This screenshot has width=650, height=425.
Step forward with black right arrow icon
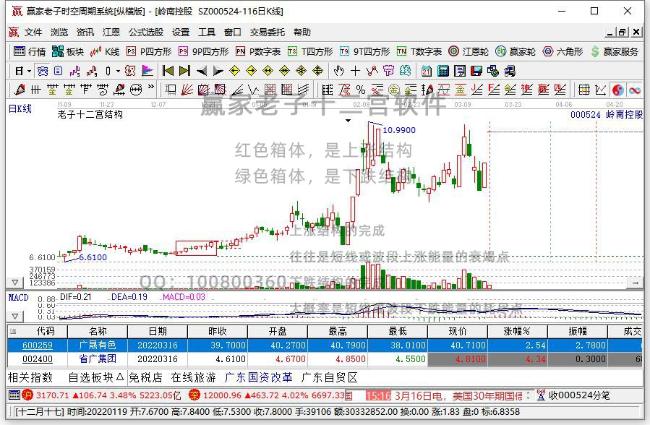tap(218, 71)
